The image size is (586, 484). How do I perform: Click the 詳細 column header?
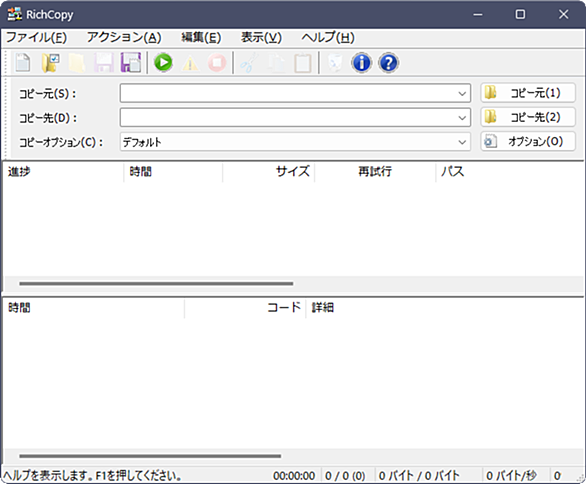[445, 308]
